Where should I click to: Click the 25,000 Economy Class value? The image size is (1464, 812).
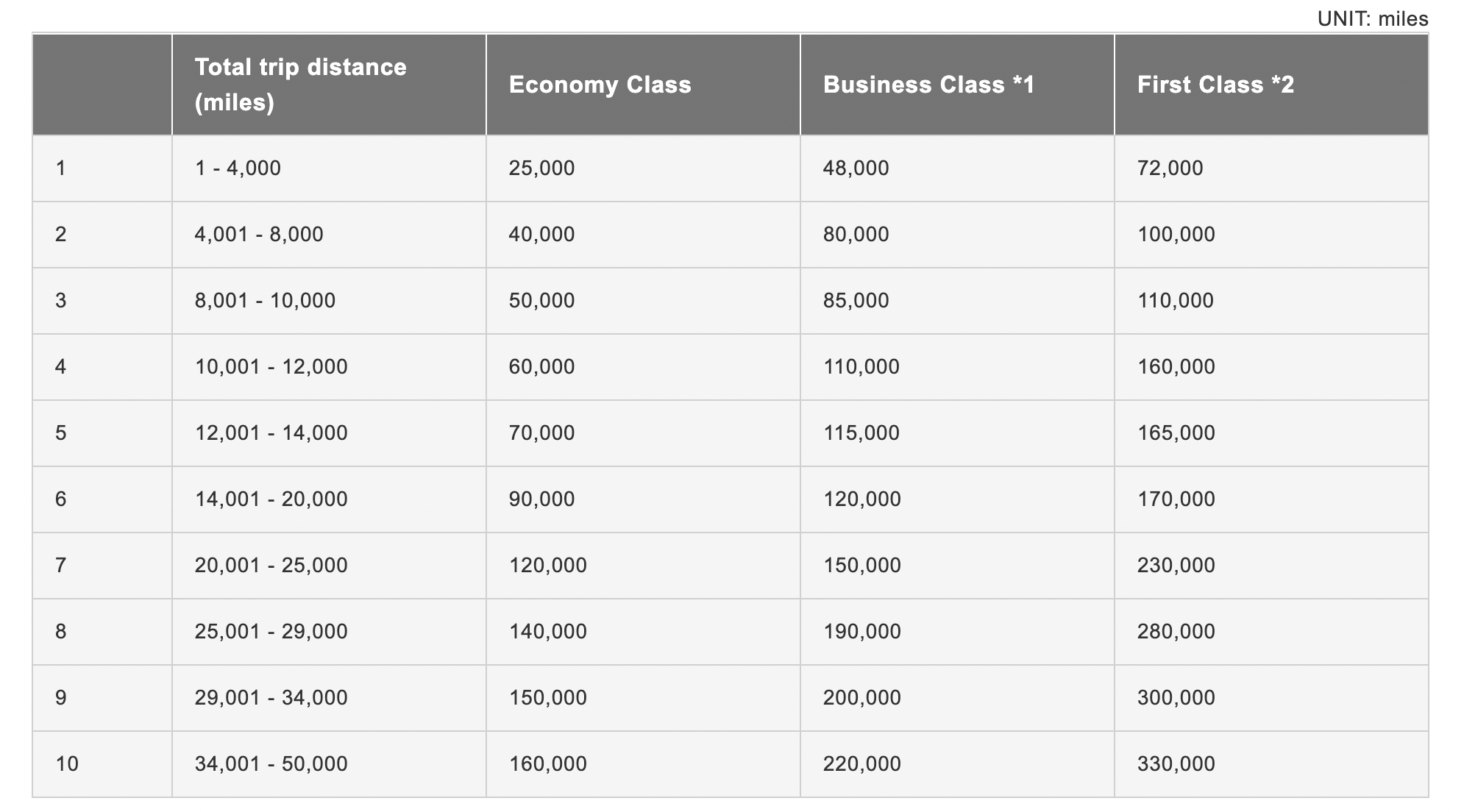point(541,168)
